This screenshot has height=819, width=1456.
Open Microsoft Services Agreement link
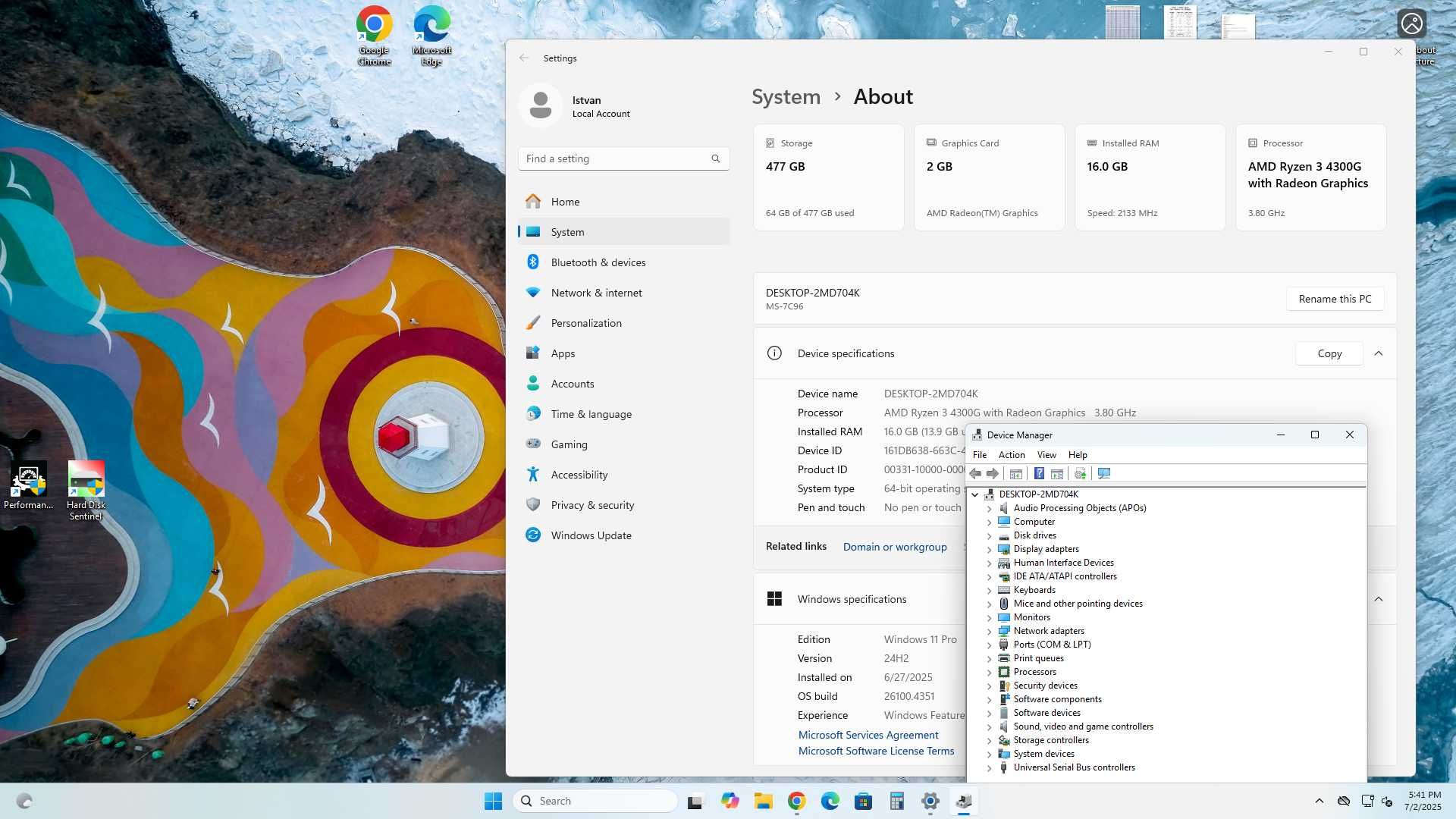[x=868, y=735]
